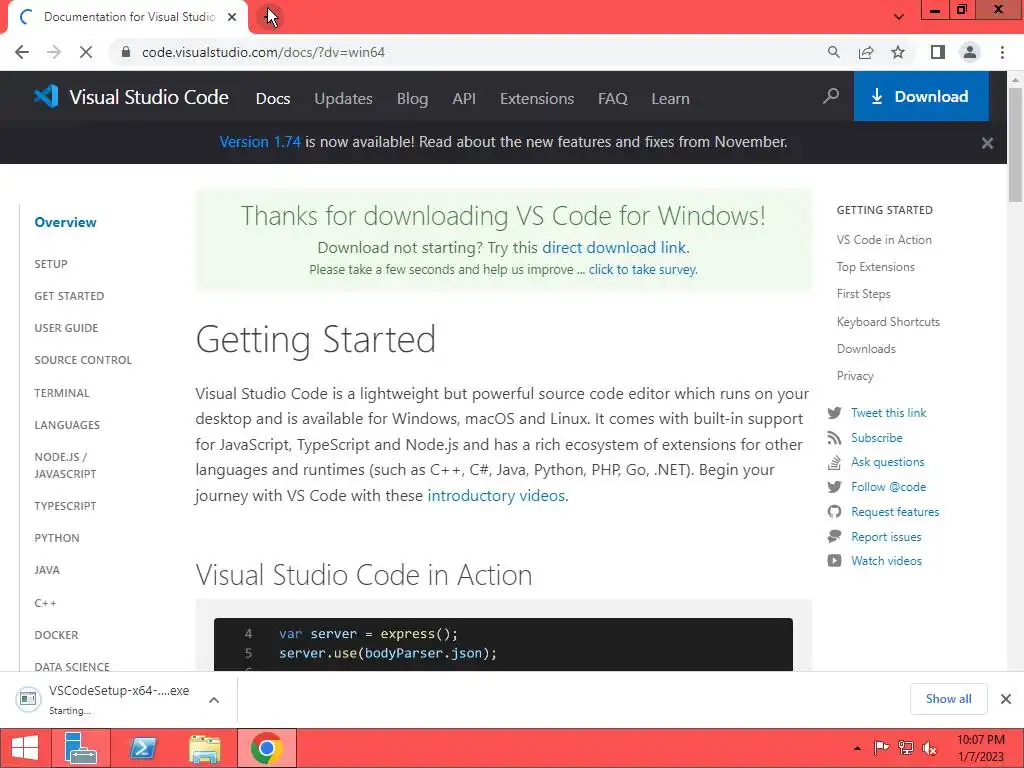The image size is (1024, 768).
Task: View site info via the lock icon
Action: 126,52
